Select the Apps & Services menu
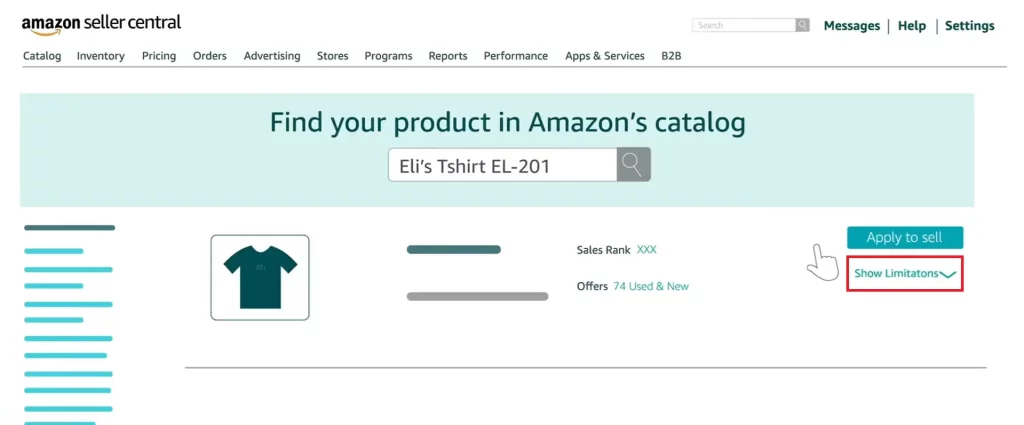 (605, 56)
